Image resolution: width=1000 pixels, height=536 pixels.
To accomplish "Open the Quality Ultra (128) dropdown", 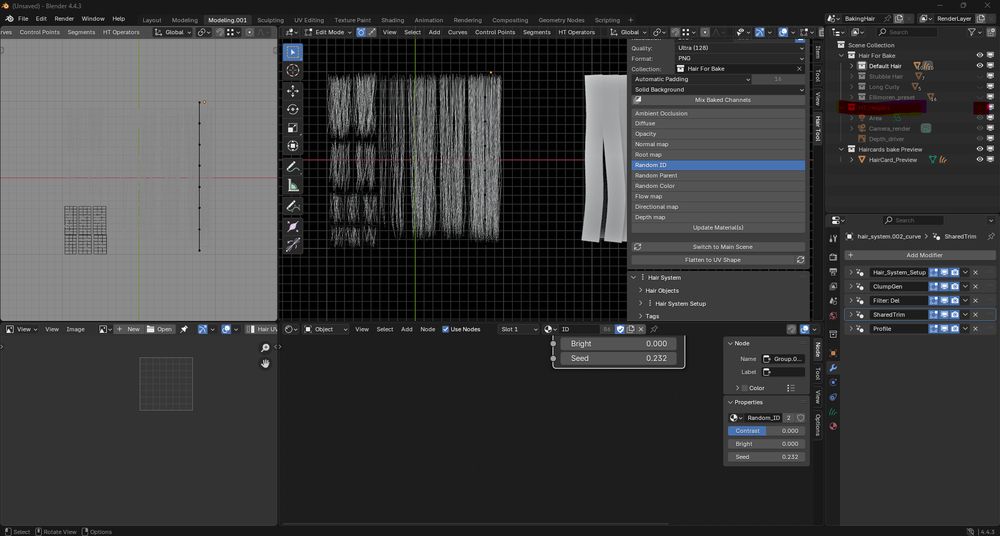I will coord(740,48).
